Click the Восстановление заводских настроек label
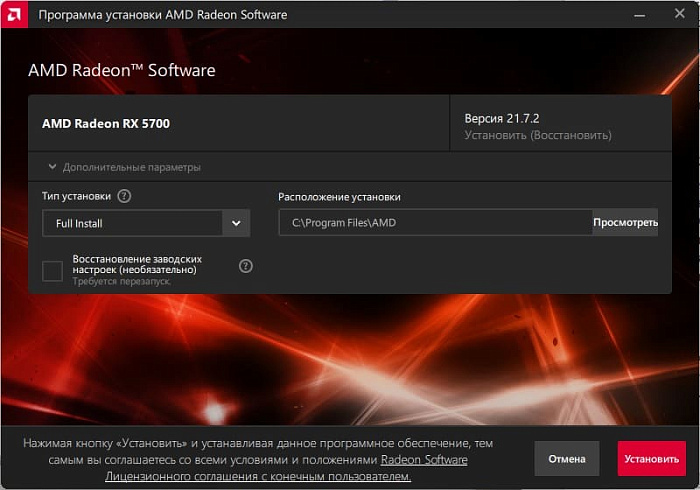This screenshot has height=490, width=700. pos(137,264)
